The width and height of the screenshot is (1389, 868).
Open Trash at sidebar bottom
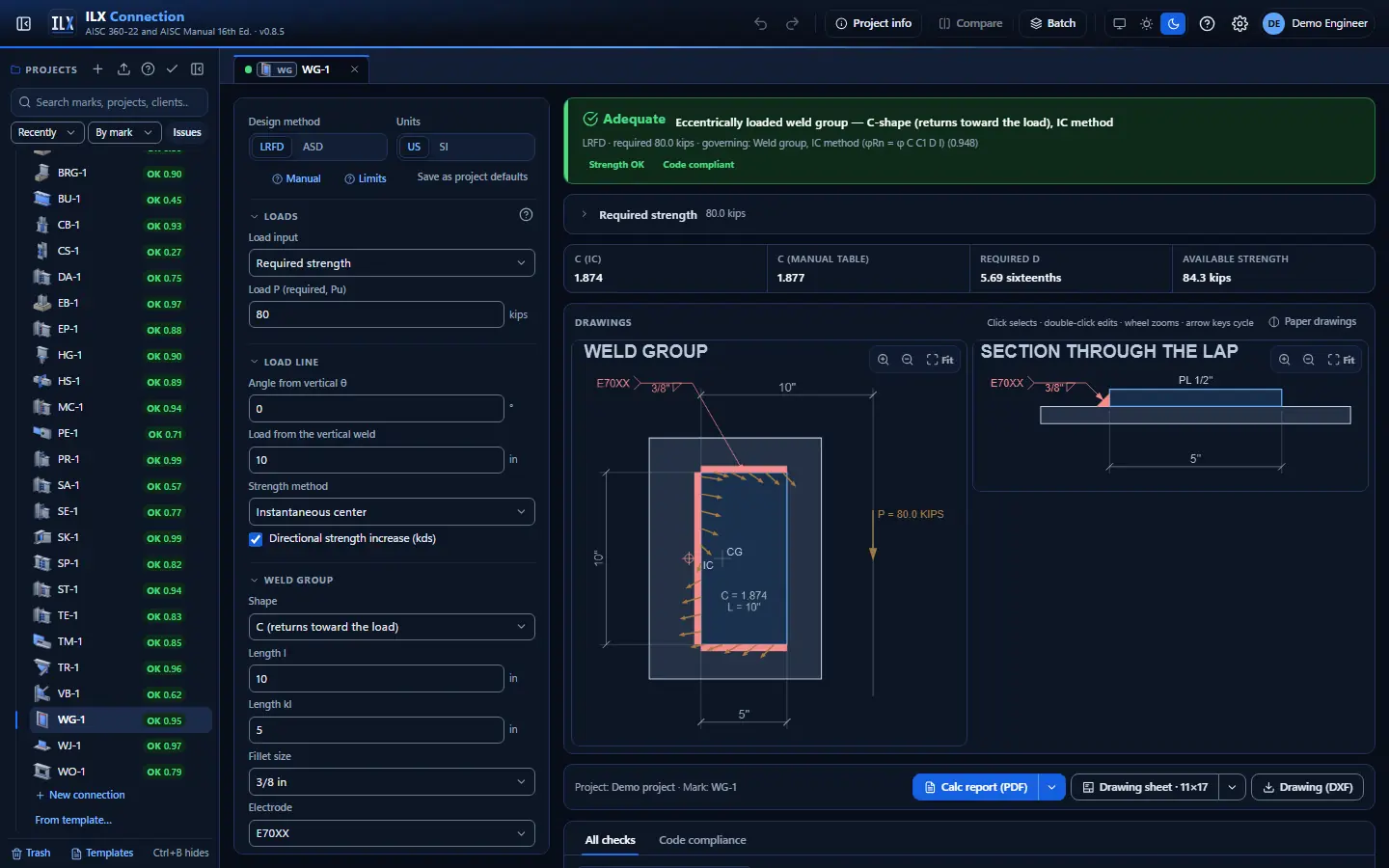(x=31, y=853)
